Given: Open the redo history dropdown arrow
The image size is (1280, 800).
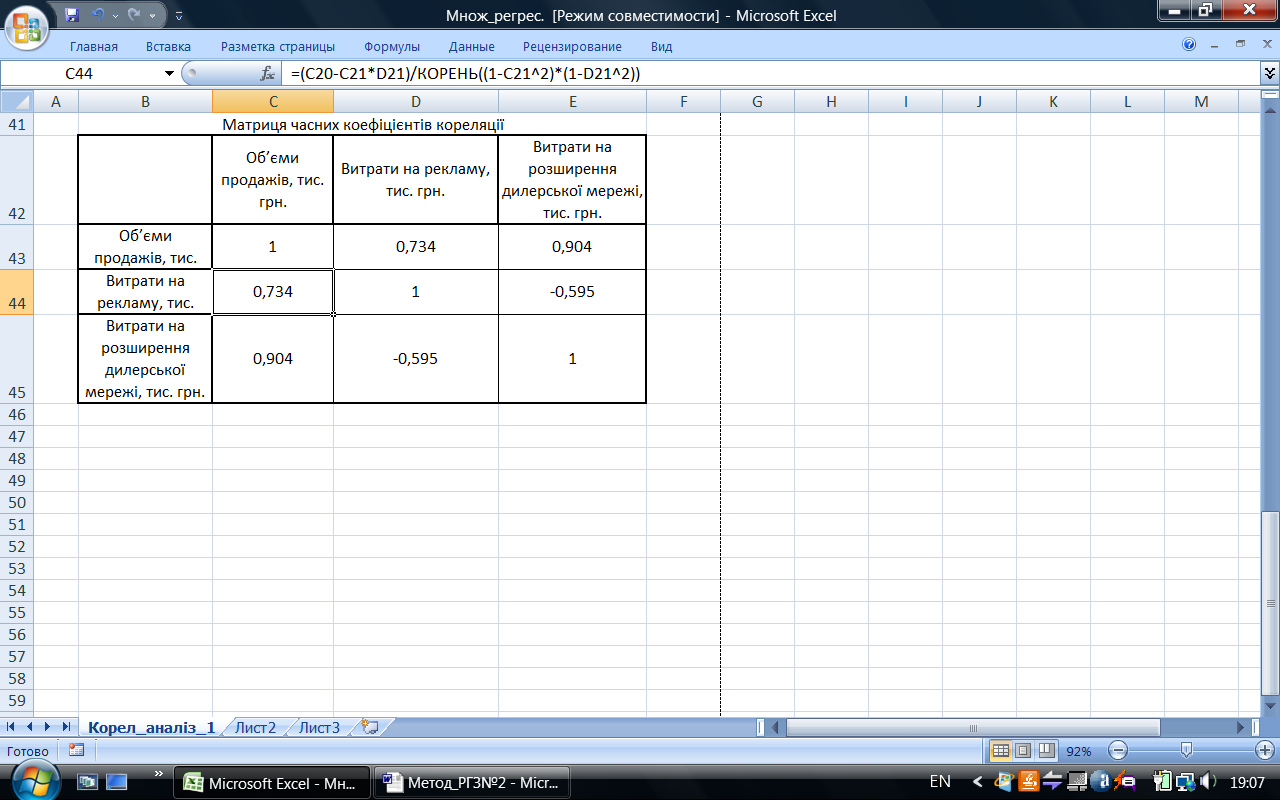Looking at the screenshot, I should (150, 15).
